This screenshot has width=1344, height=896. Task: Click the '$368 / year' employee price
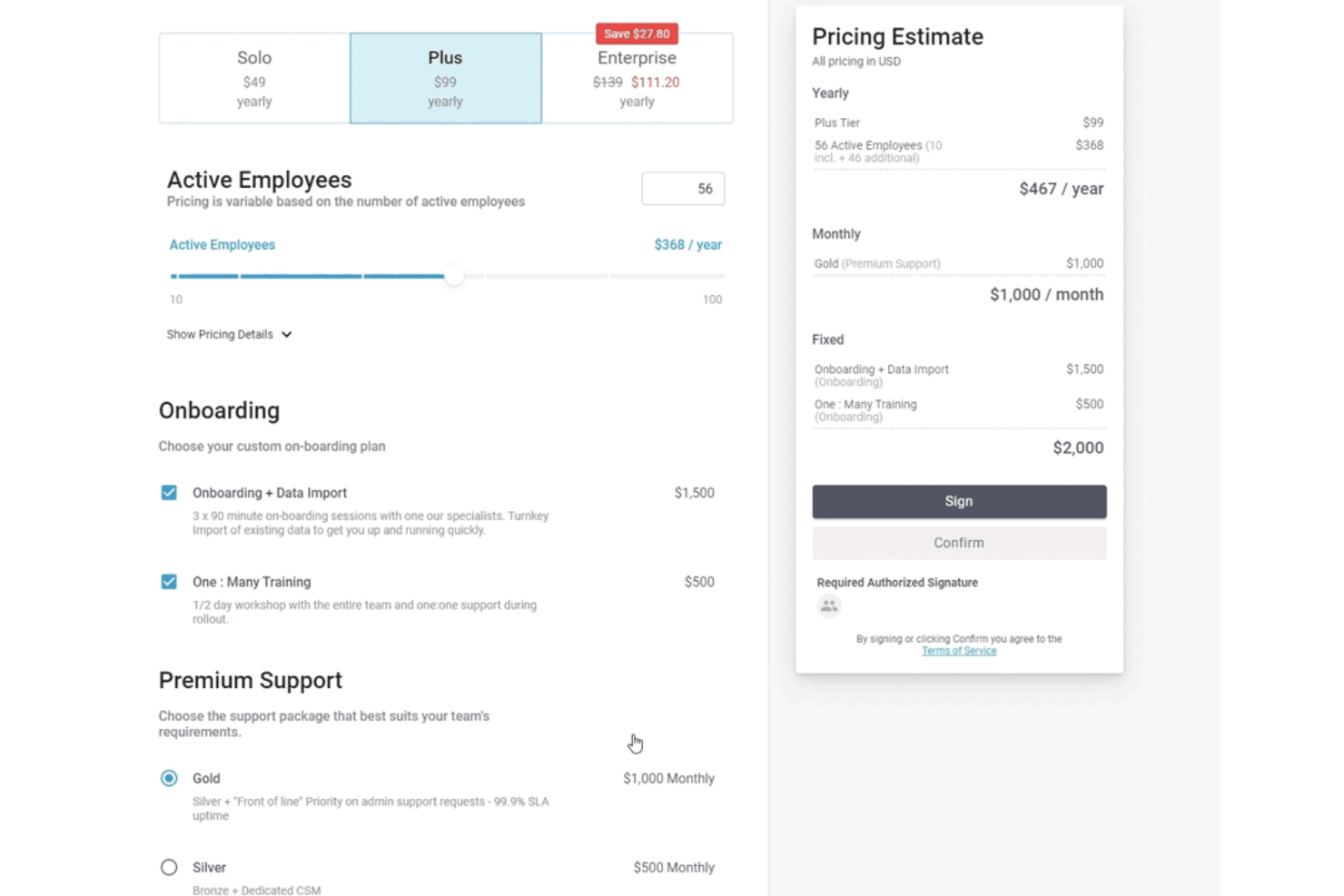tap(688, 245)
